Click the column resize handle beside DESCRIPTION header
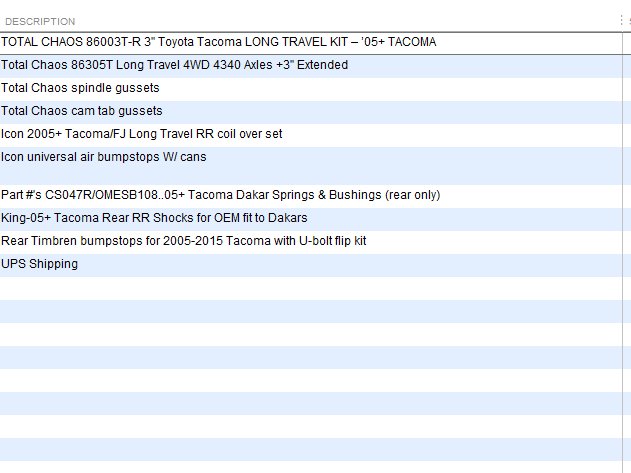This screenshot has width=631, height=473. pyautogui.click(x=622, y=21)
